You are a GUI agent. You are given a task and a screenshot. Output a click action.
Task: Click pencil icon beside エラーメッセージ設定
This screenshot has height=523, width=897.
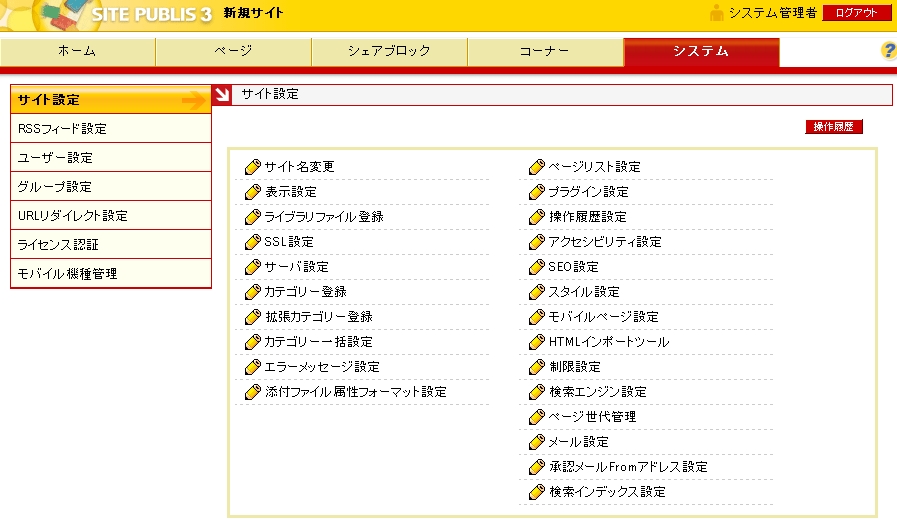coord(253,367)
